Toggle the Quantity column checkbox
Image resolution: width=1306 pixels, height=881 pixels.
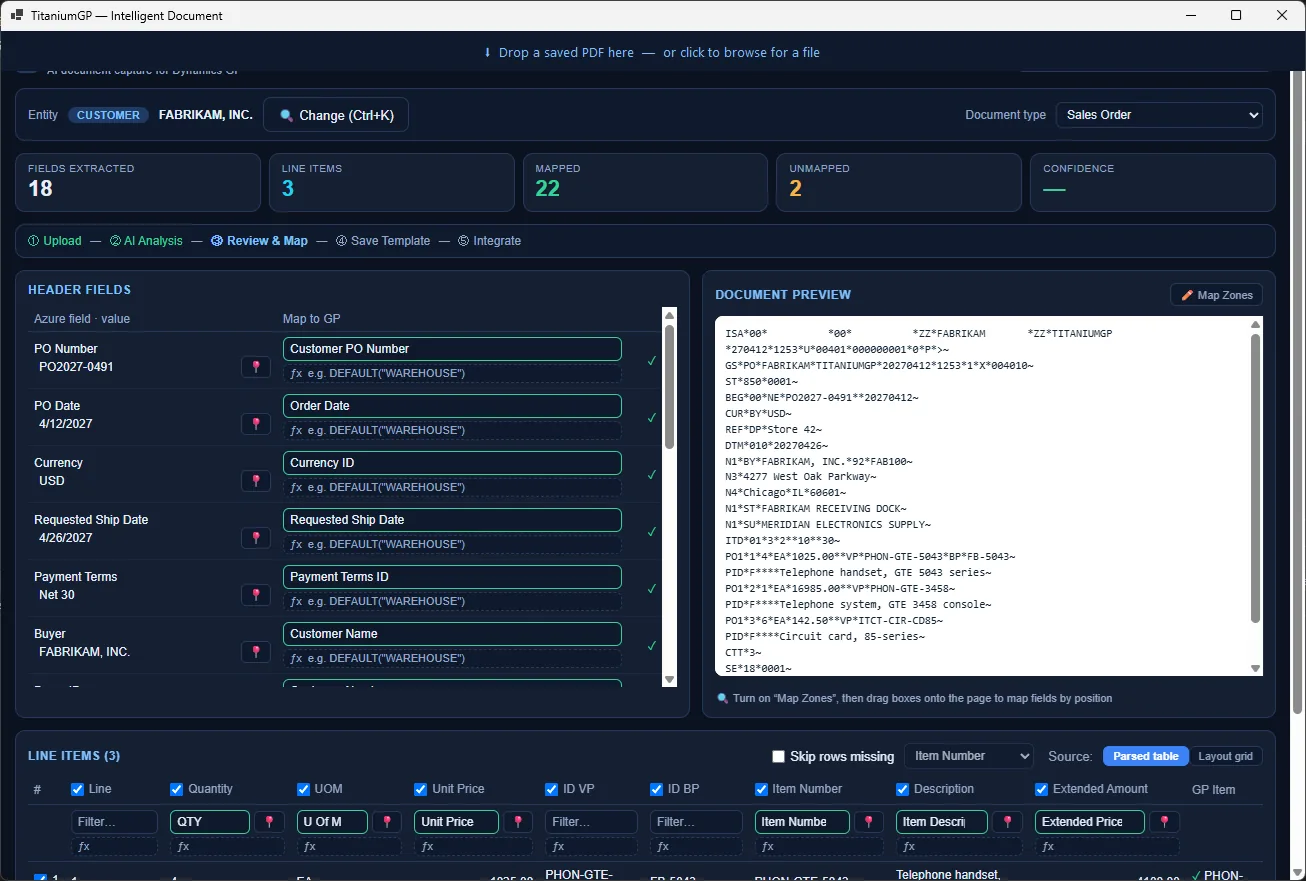coord(177,789)
